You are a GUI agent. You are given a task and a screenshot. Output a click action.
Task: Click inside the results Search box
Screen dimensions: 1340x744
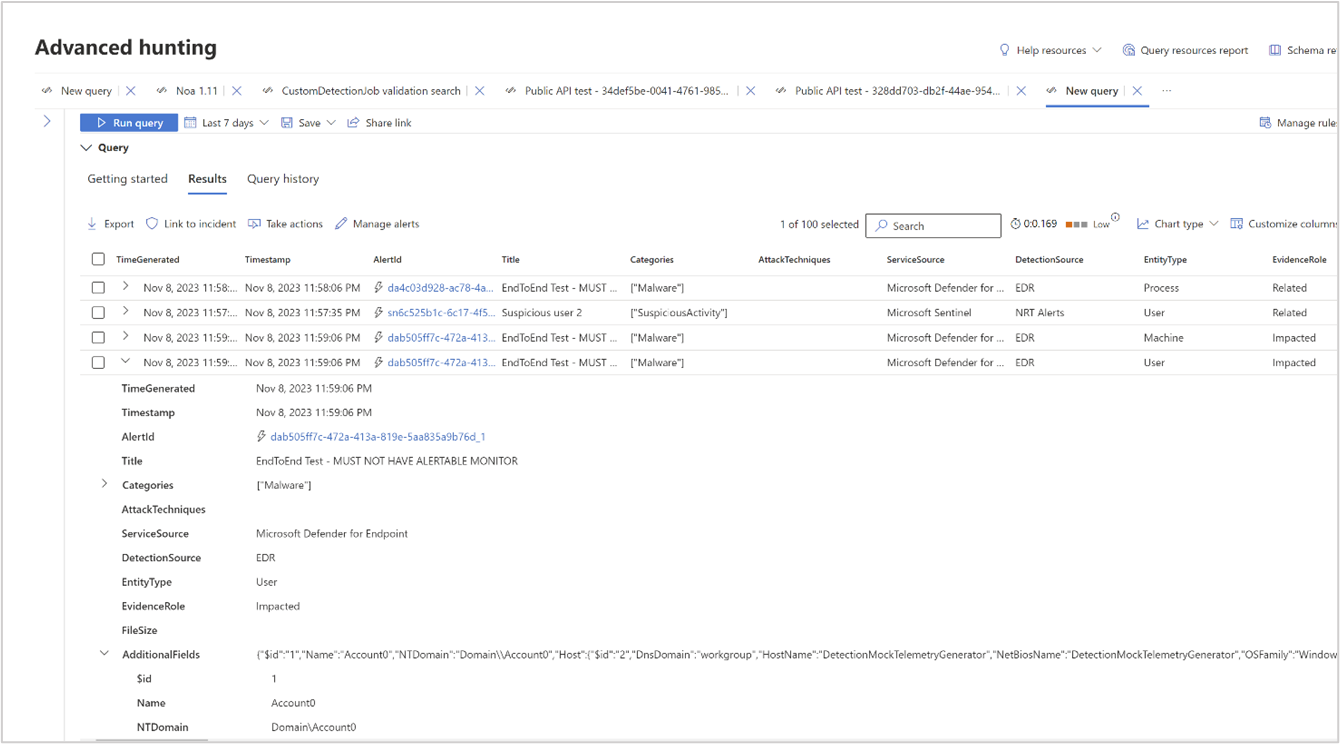933,225
